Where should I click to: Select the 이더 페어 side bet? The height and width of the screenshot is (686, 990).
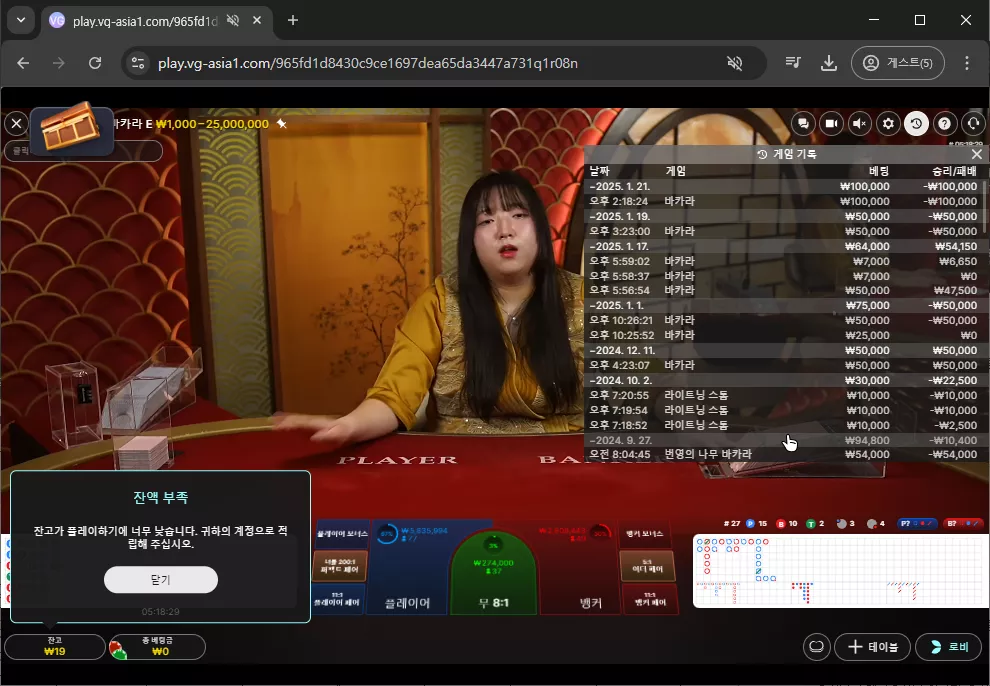click(647, 565)
